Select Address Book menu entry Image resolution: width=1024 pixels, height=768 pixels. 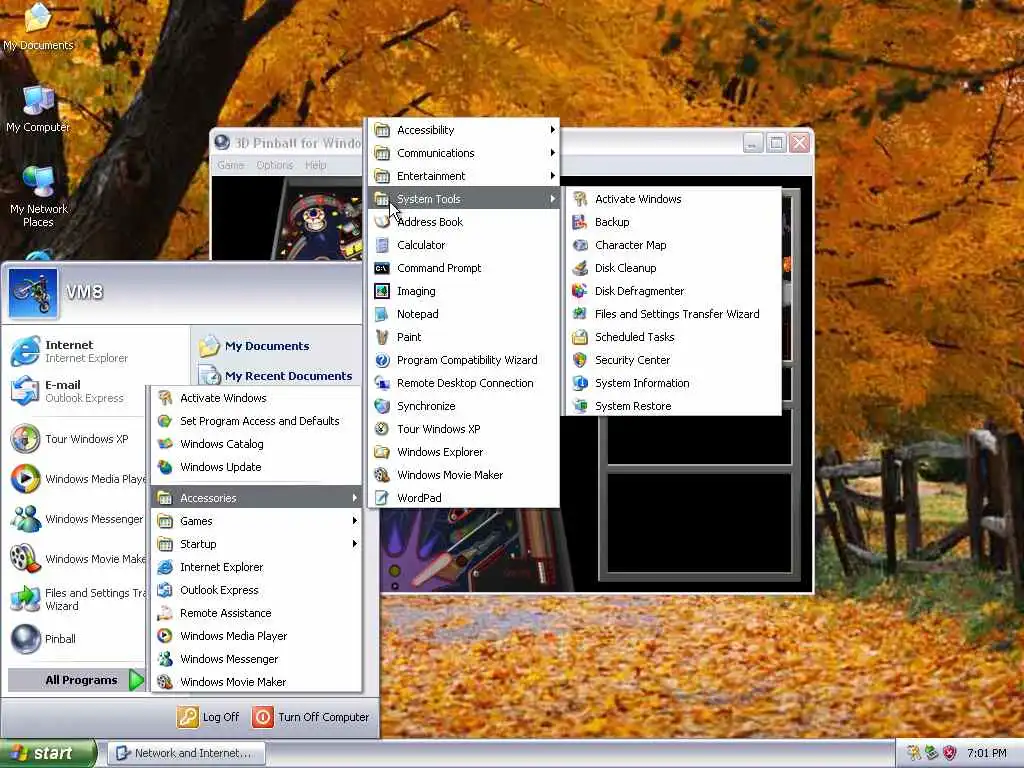tap(464, 222)
